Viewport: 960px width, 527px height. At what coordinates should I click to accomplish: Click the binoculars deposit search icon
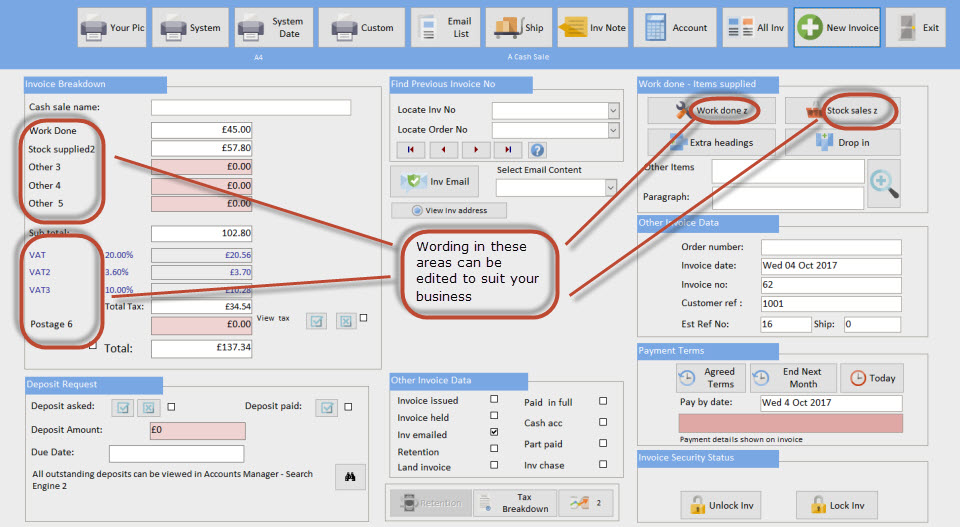tap(350, 477)
